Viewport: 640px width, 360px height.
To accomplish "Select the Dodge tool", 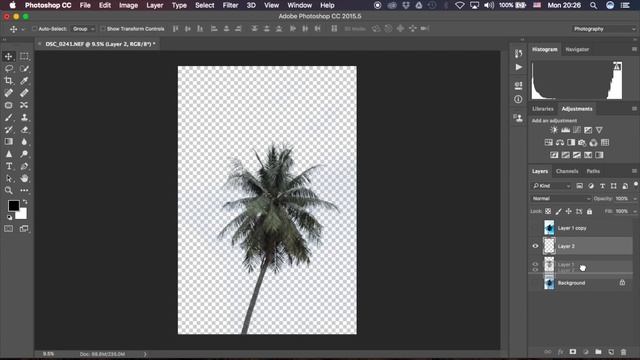I will 24,154.
